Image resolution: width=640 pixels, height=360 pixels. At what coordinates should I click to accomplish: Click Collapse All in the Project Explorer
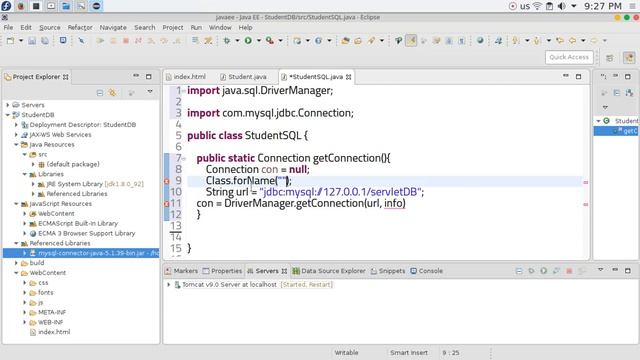click(x=100, y=93)
